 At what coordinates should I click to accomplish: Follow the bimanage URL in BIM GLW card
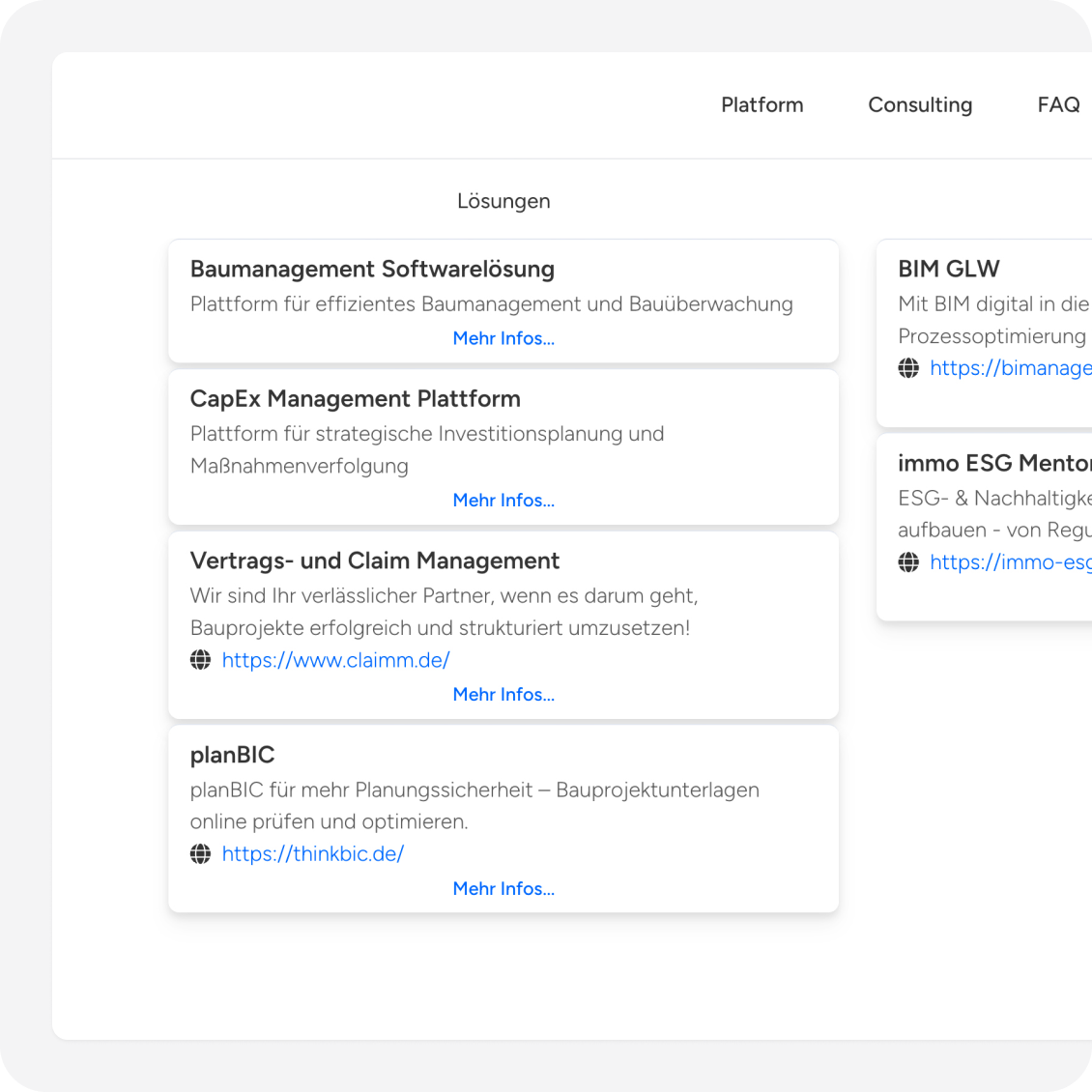(1010, 368)
